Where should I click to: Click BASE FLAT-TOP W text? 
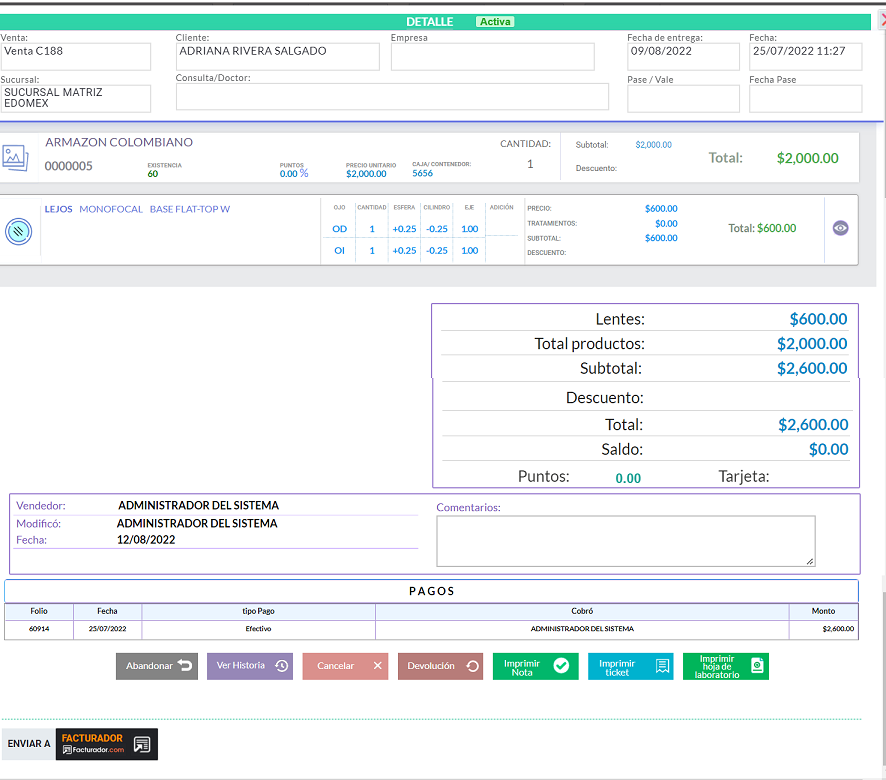coord(190,209)
